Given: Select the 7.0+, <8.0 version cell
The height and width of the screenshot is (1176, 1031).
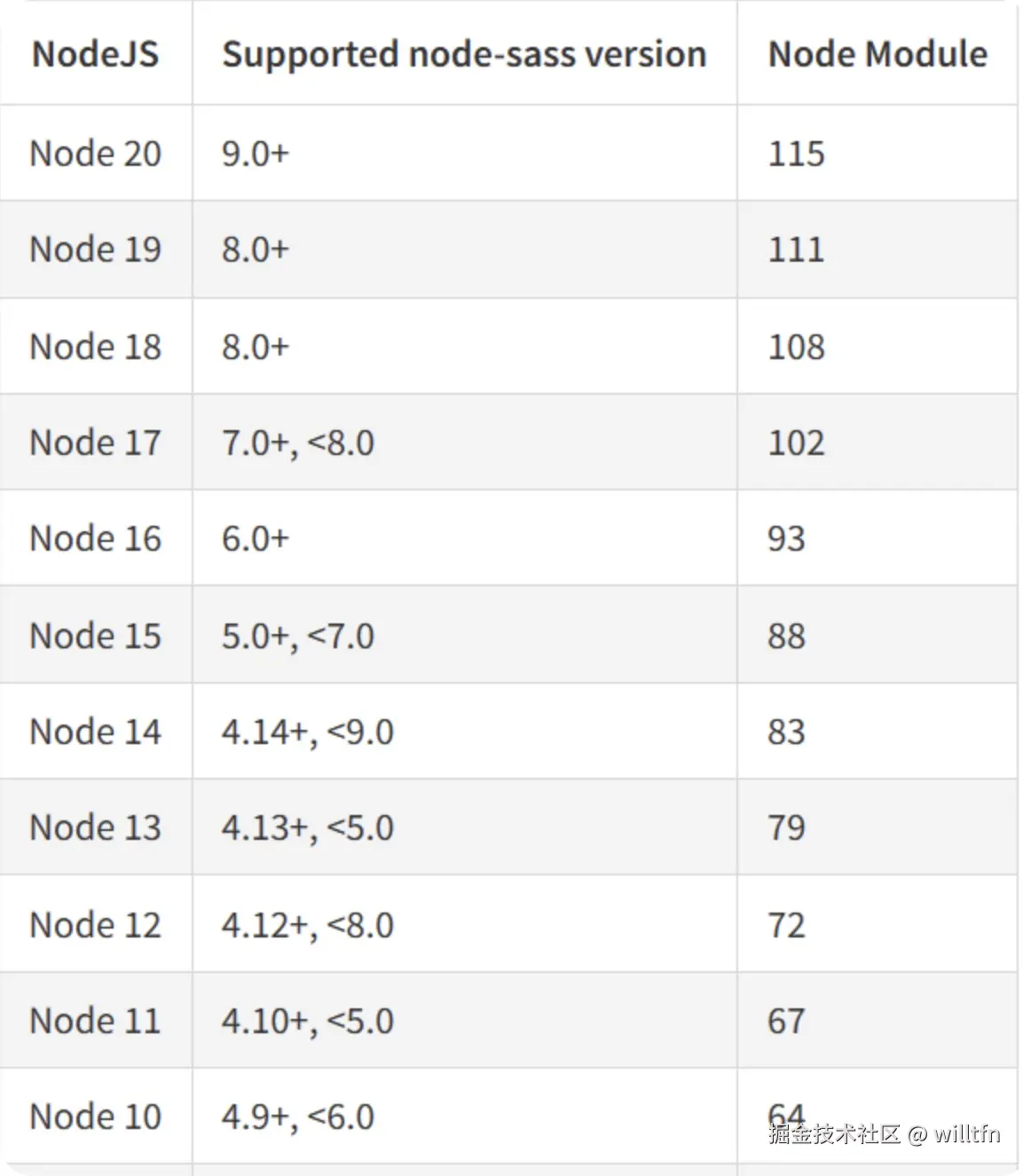Looking at the screenshot, I should click(298, 443).
